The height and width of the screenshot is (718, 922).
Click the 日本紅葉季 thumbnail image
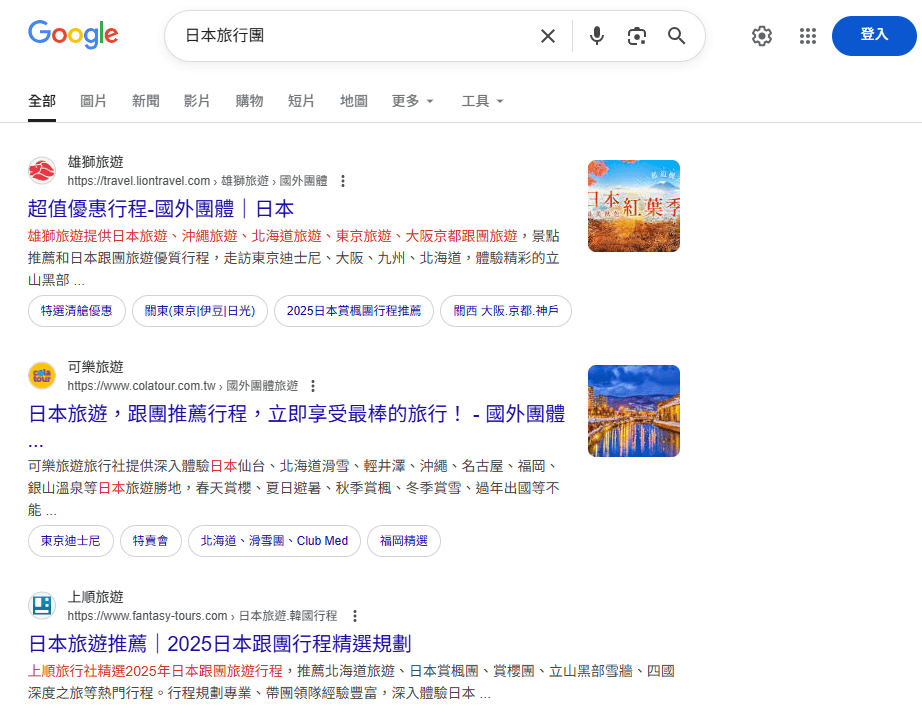pos(633,206)
